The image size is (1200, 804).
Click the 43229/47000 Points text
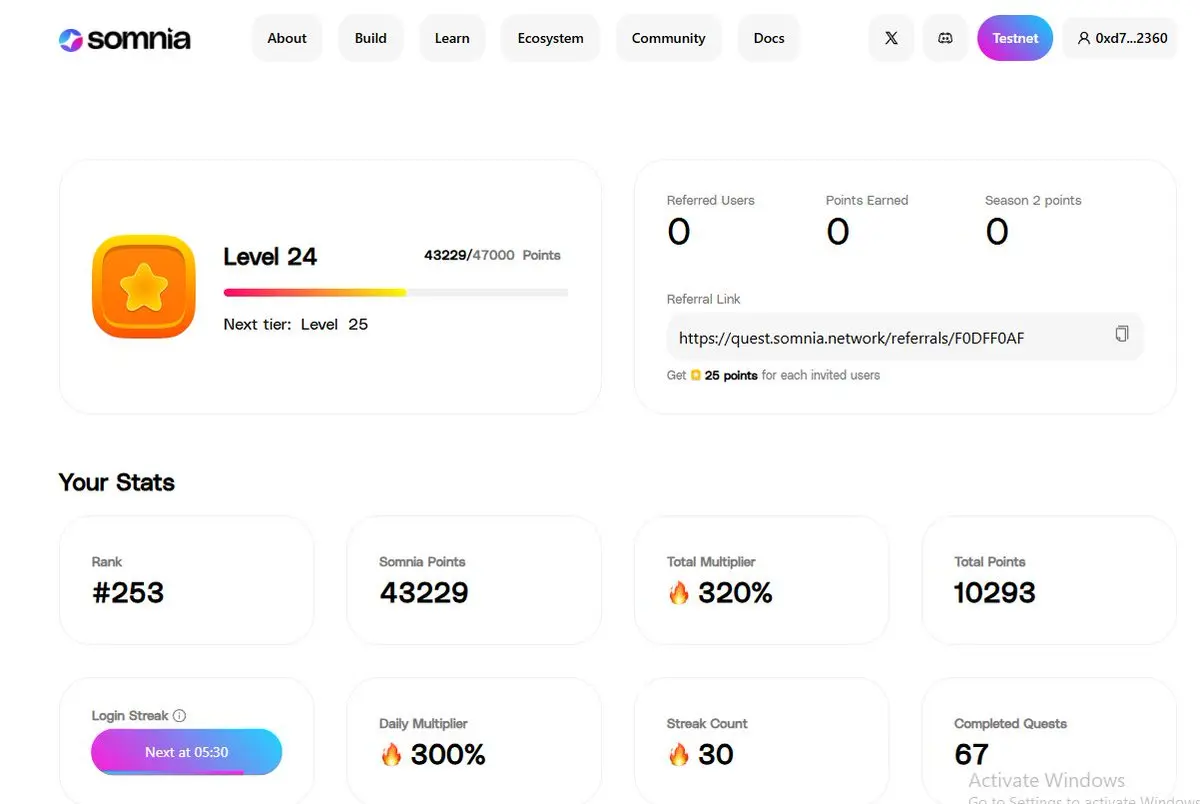pyautogui.click(x=492, y=255)
